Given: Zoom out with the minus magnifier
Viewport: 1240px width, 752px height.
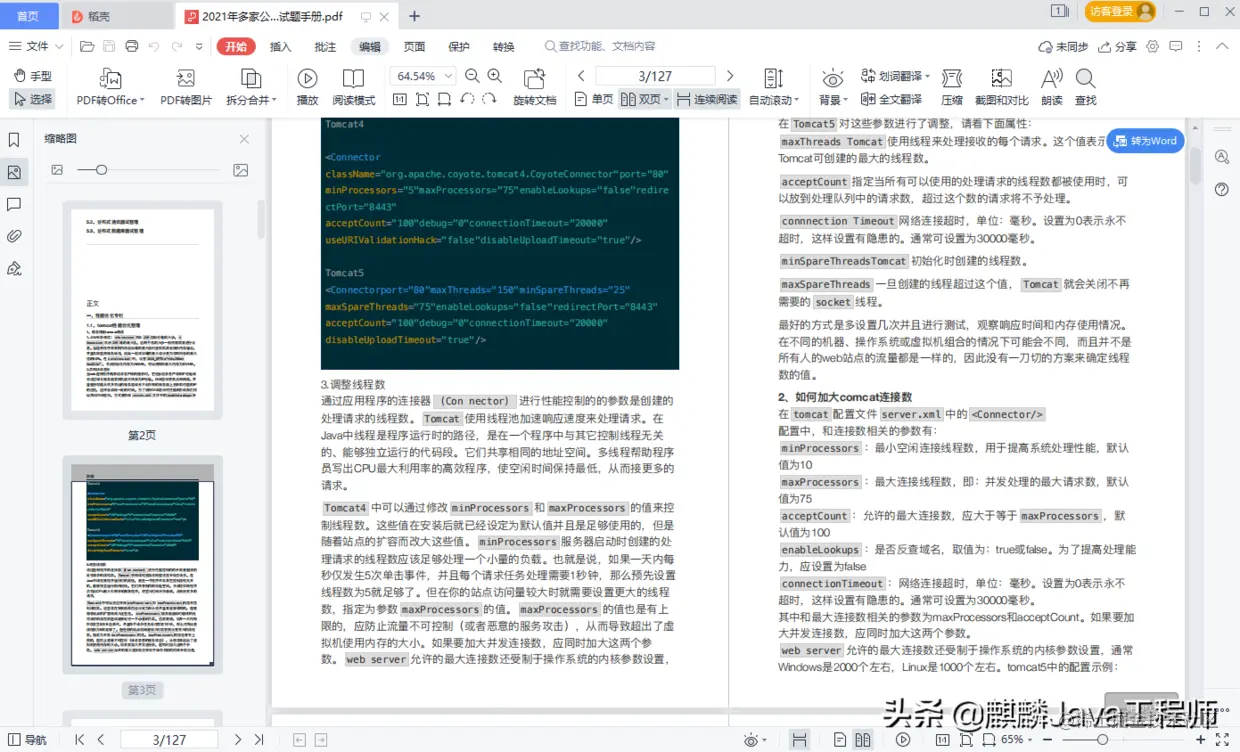Looking at the screenshot, I should point(471,76).
